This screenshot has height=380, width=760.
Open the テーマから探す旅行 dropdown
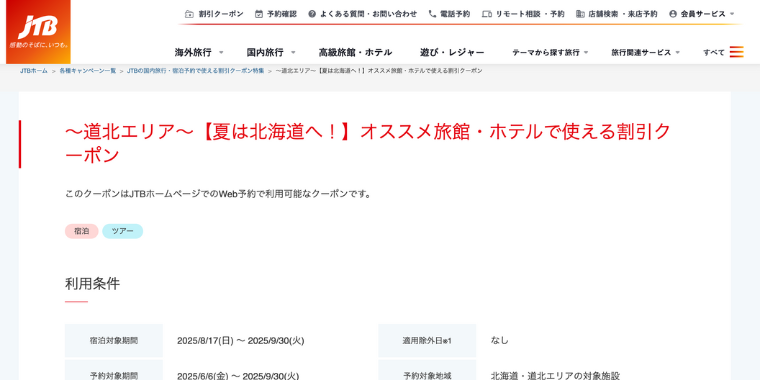[x=550, y=52]
